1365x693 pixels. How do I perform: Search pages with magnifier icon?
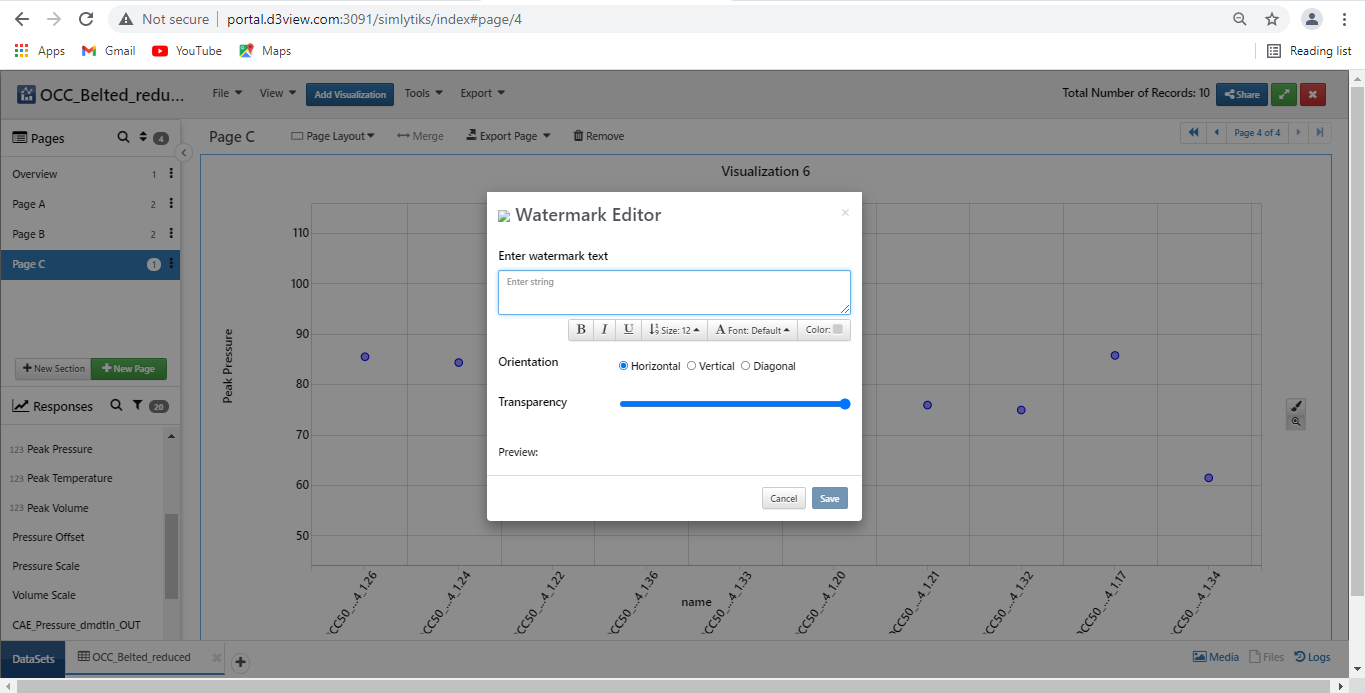coord(123,137)
